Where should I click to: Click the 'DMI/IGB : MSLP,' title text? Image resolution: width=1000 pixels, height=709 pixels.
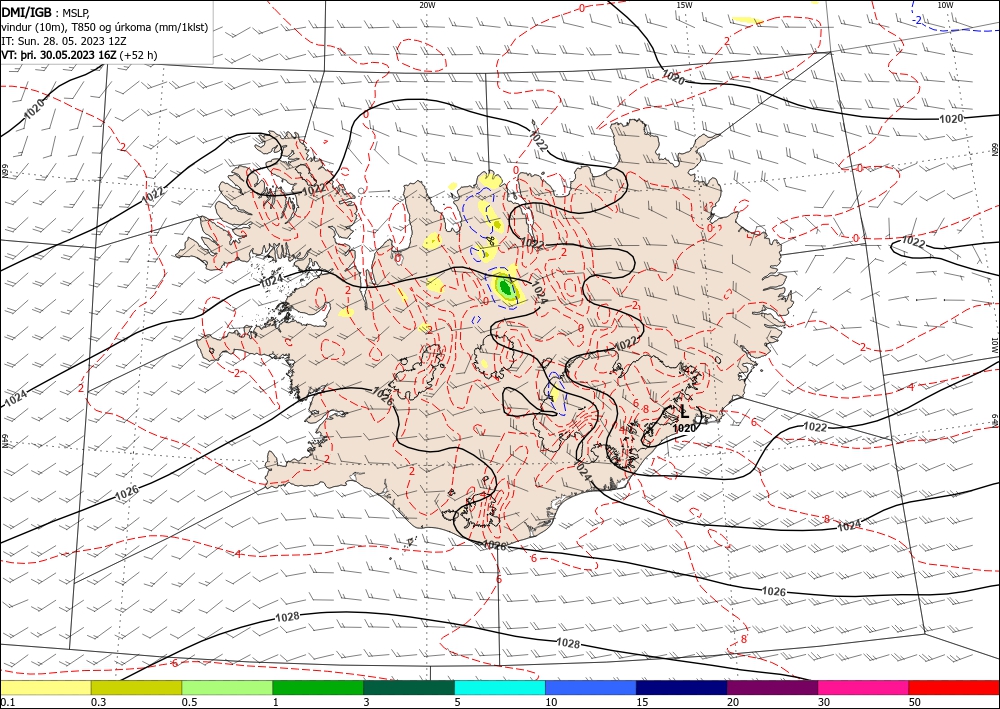click(x=45, y=12)
